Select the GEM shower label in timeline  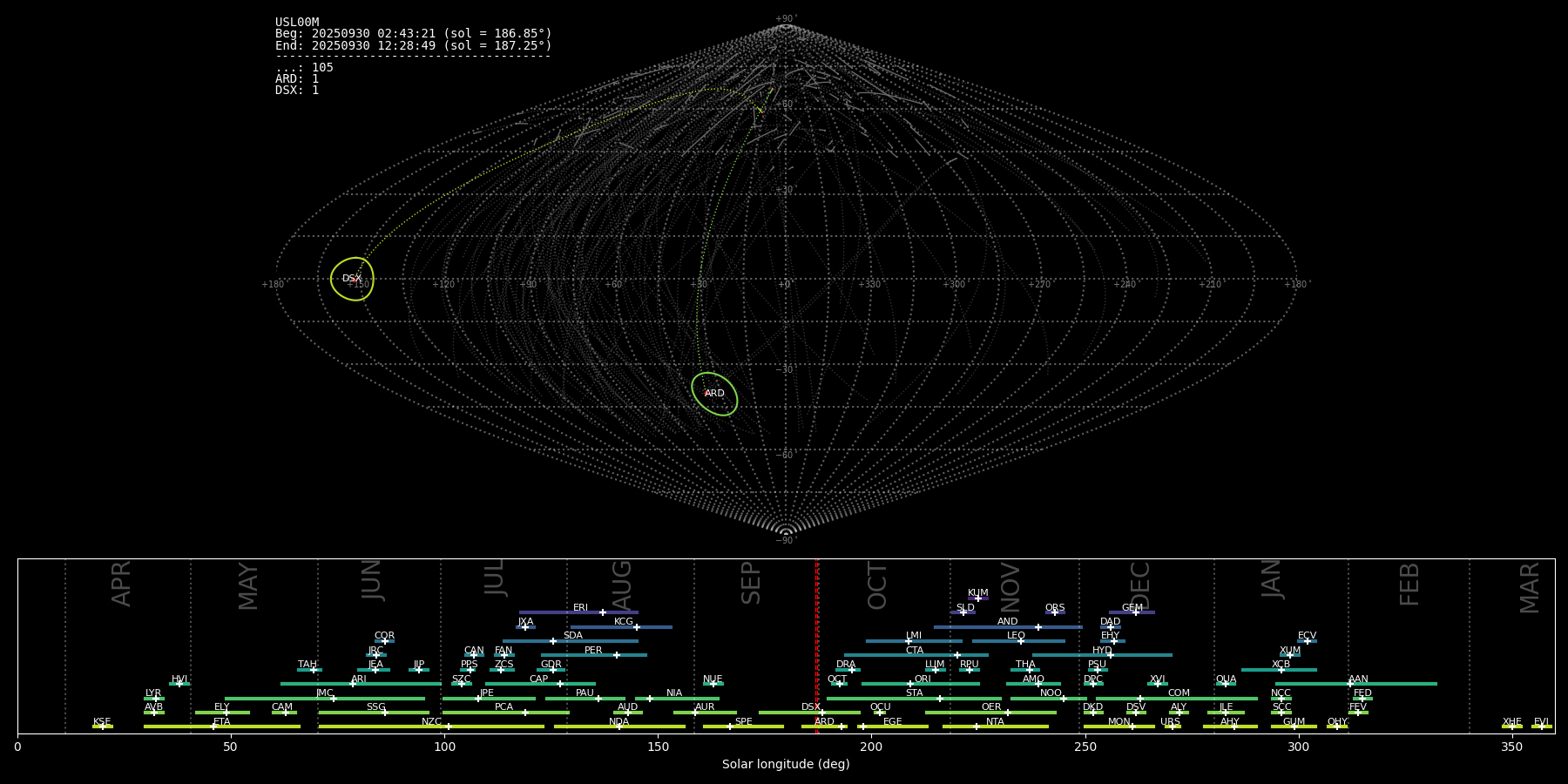(x=1132, y=608)
